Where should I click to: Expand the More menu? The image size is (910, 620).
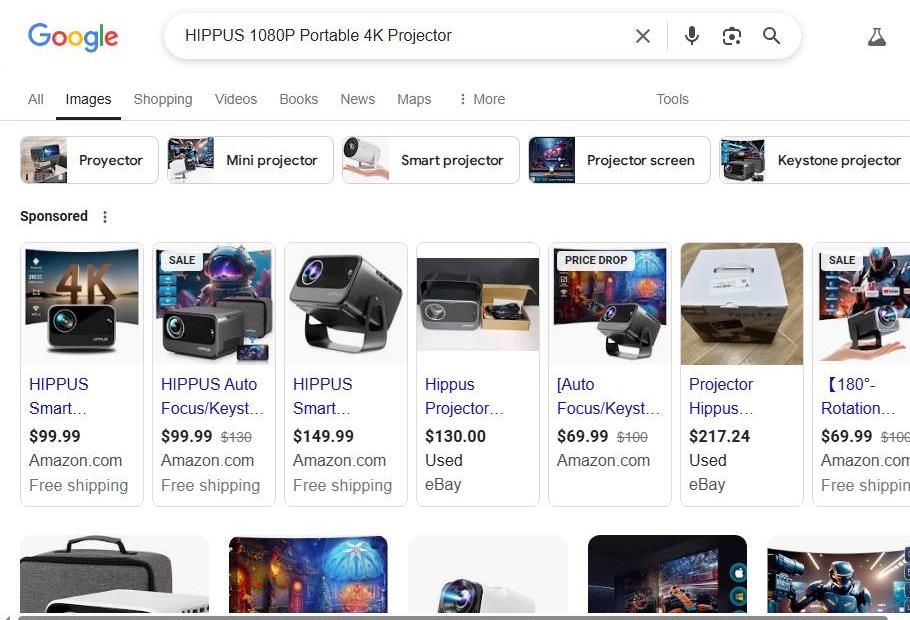(x=482, y=99)
